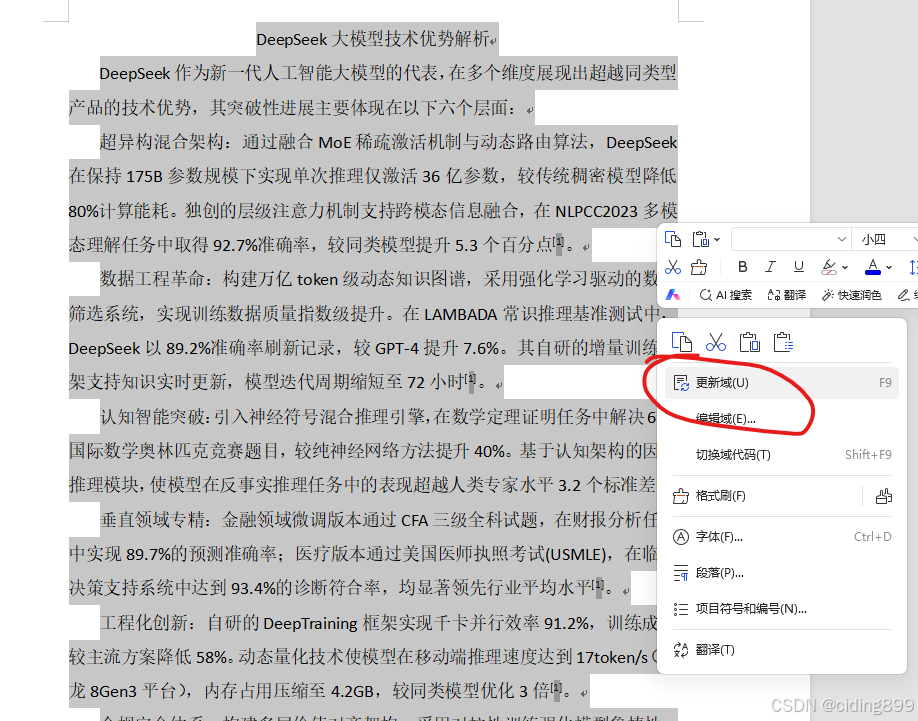The height and width of the screenshot is (721, 918).
Task: Click 翻译 in the mini toolbar
Action: tap(787, 295)
